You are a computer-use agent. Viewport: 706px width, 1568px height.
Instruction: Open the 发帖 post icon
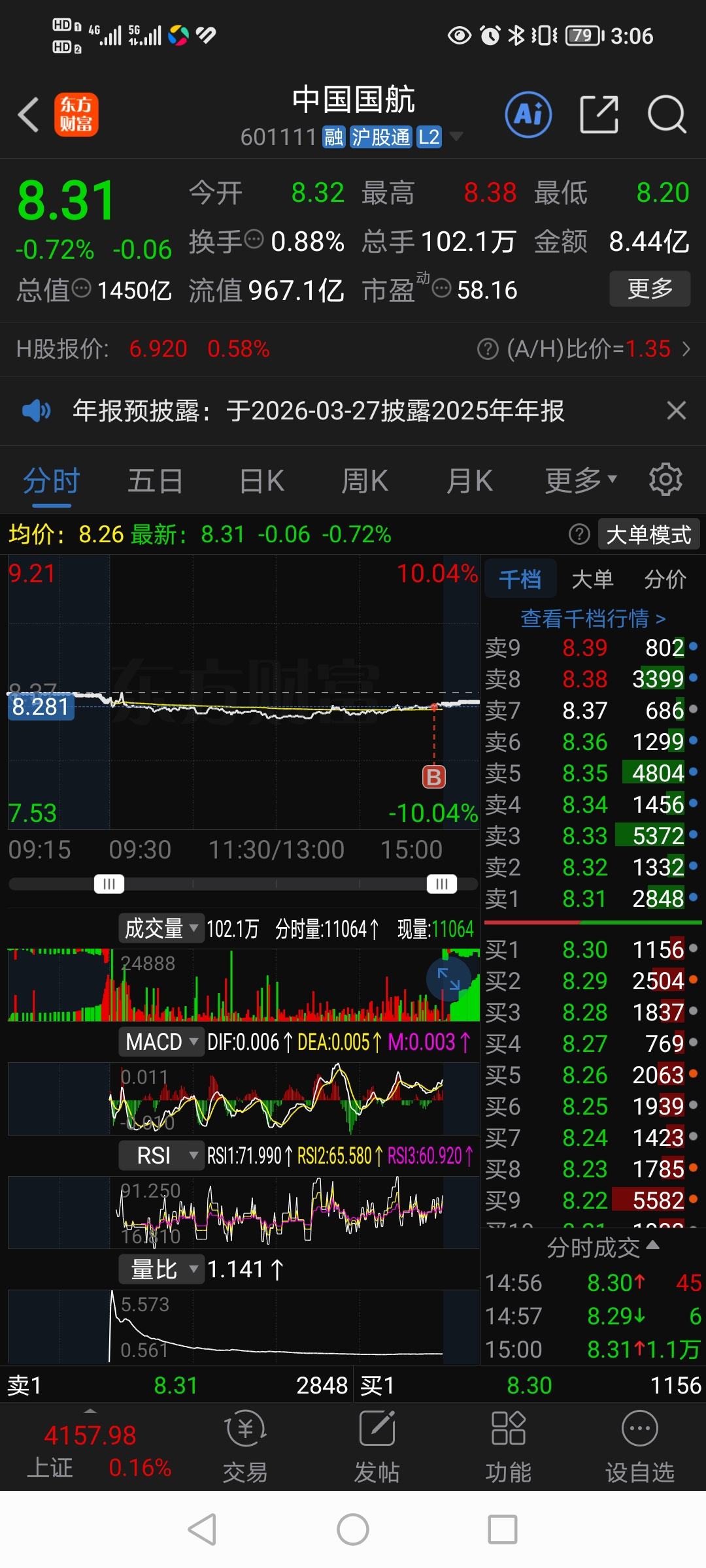(377, 1446)
